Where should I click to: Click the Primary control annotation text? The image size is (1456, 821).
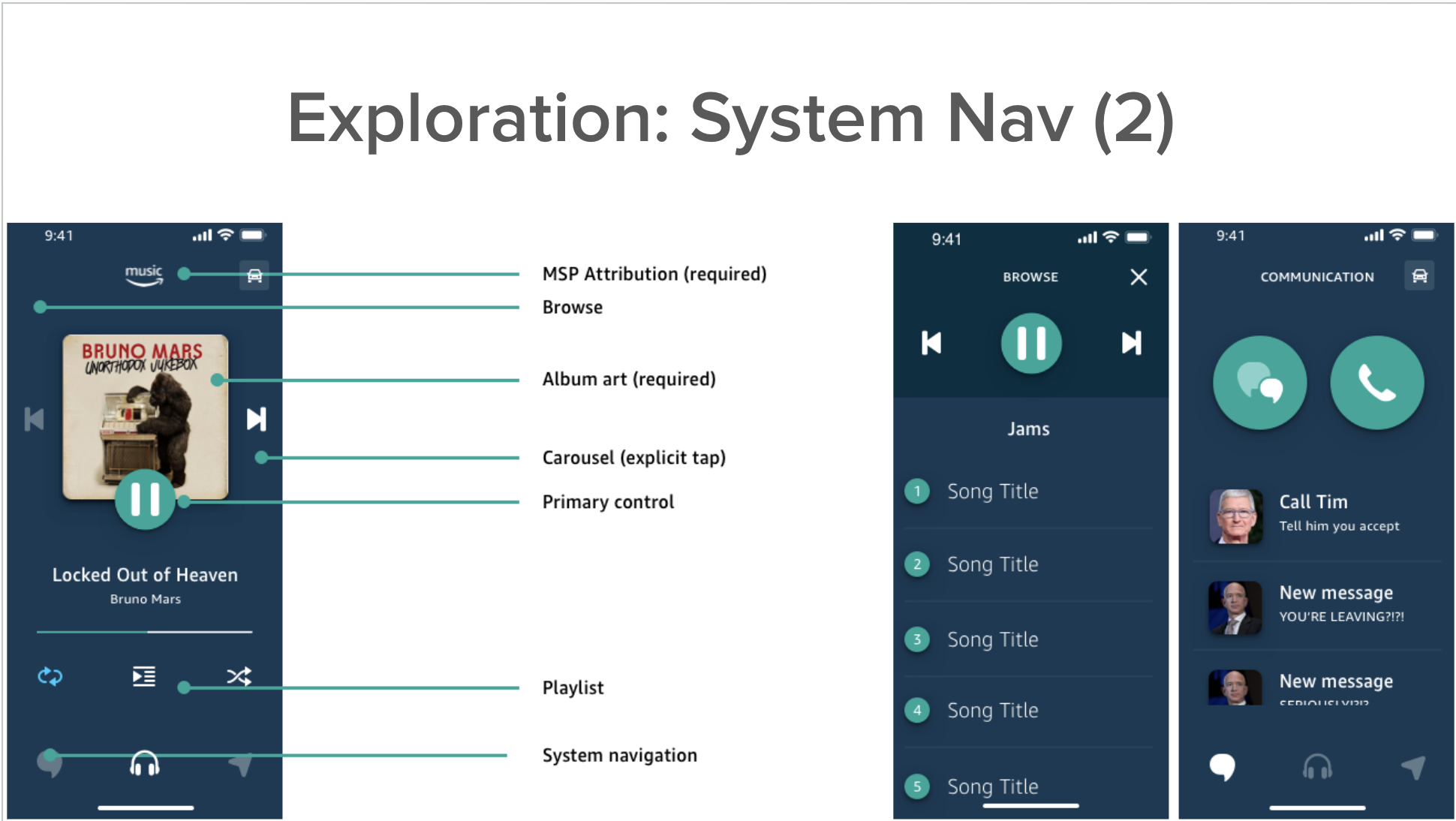608,502
